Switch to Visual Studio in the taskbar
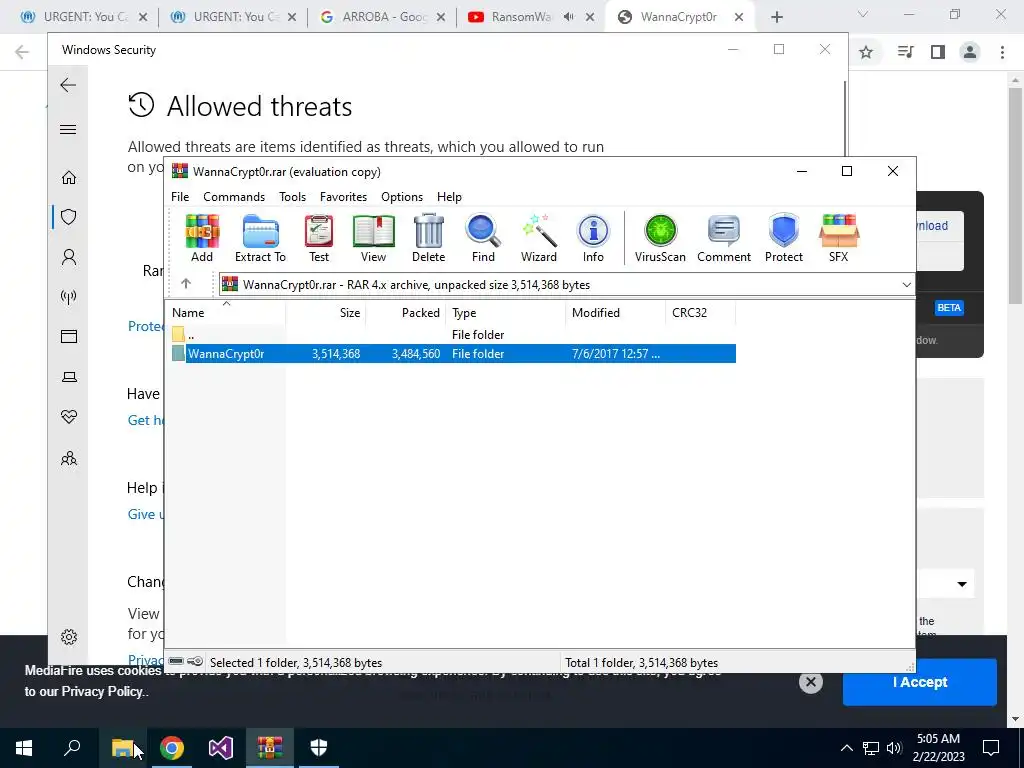 click(221, 748)
